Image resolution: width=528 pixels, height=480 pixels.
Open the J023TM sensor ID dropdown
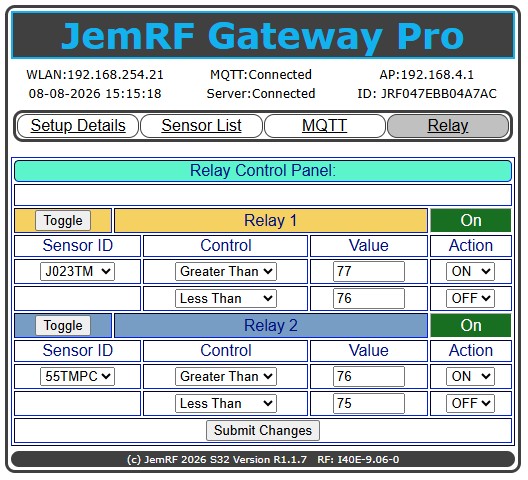77,271
